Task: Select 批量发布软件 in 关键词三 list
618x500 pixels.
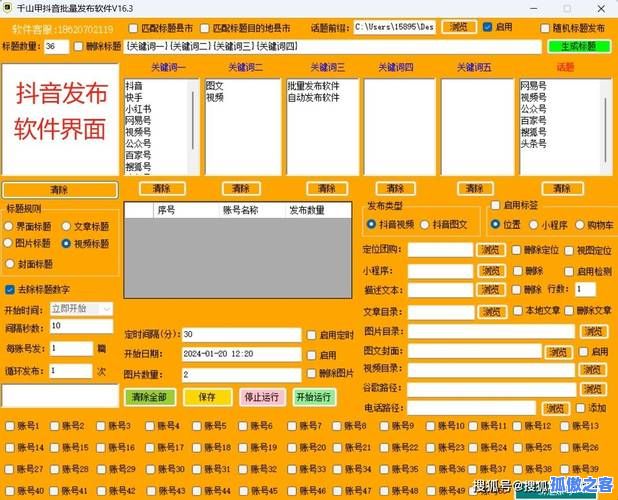Action: (x=313, y=86)
